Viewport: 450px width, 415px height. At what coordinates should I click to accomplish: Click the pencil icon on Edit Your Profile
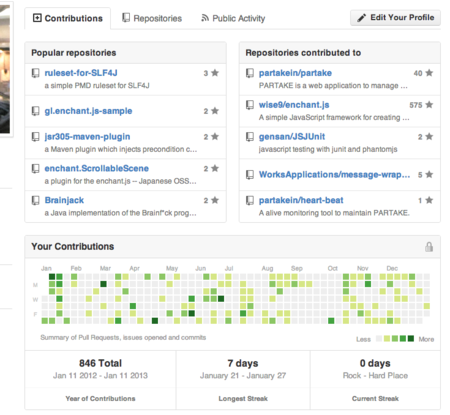click(362, 18)
